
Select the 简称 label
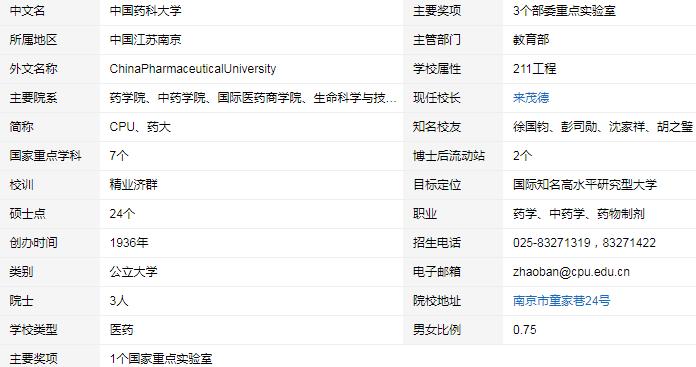click(21, 126)
